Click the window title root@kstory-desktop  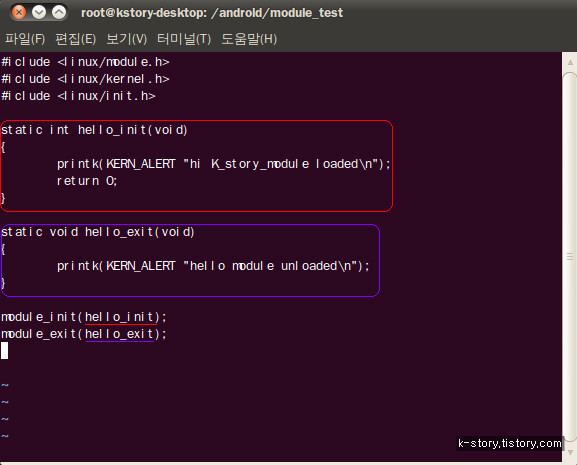[x=212, y=13]
